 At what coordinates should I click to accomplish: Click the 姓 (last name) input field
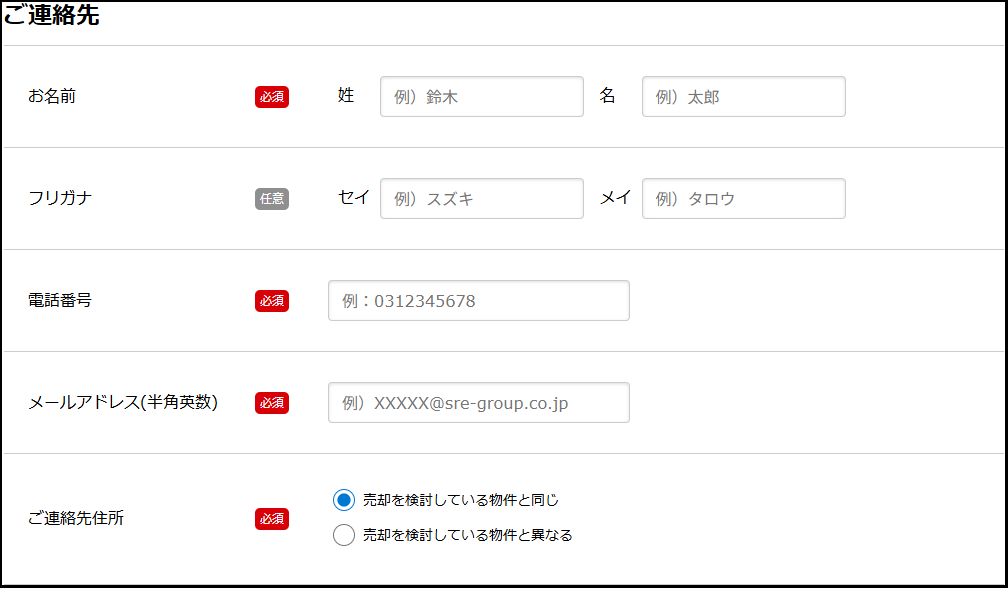coord(481,97)
